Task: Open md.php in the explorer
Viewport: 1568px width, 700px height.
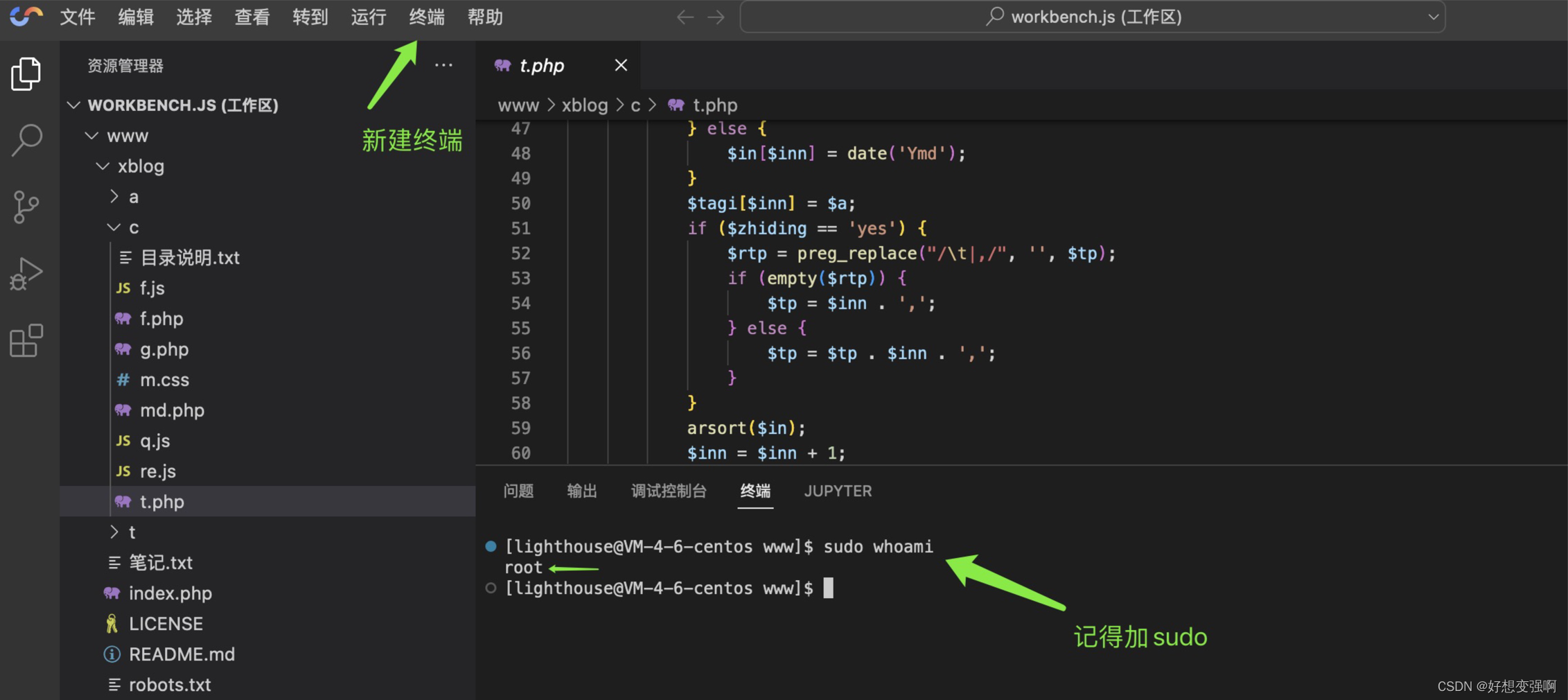Action: point(267,410)
